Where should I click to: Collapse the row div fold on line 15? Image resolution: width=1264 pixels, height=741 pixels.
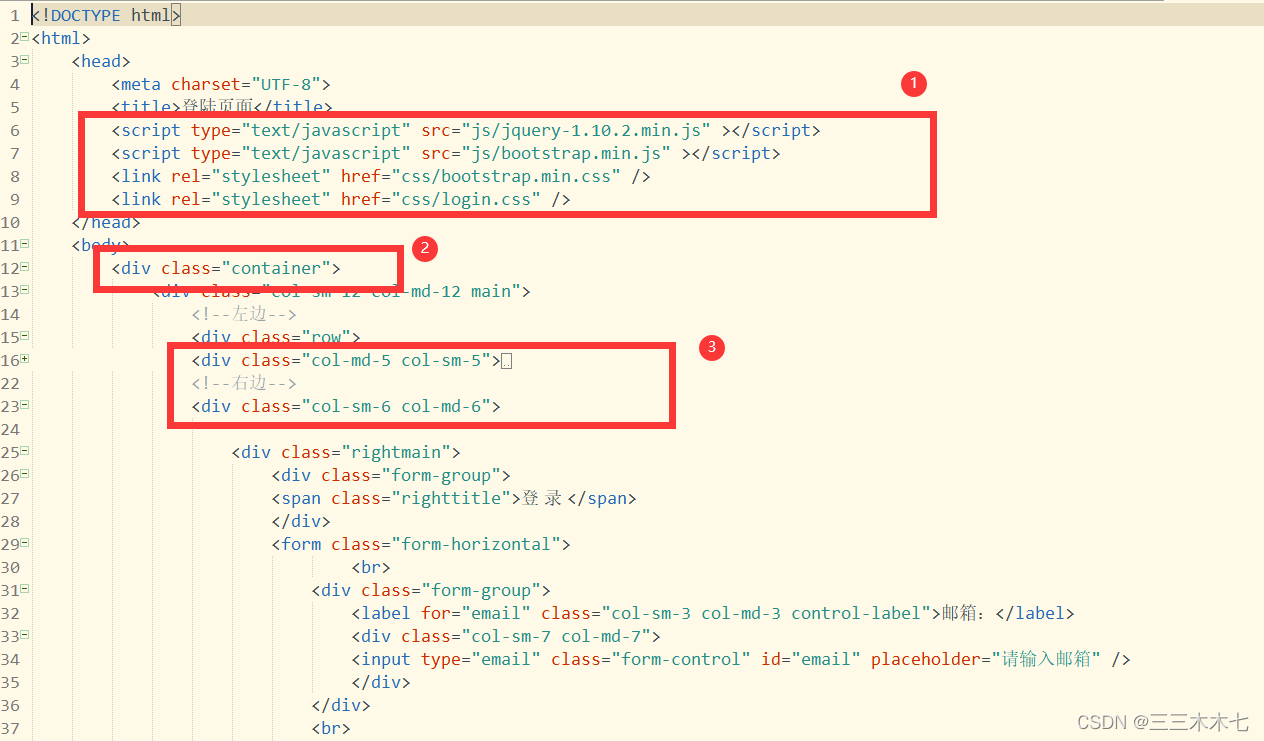[24, 337]
